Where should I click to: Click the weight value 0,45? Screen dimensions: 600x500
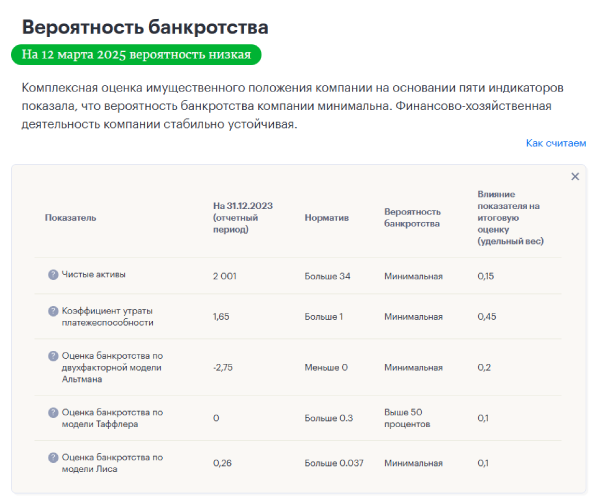click(x=487, y=317)
